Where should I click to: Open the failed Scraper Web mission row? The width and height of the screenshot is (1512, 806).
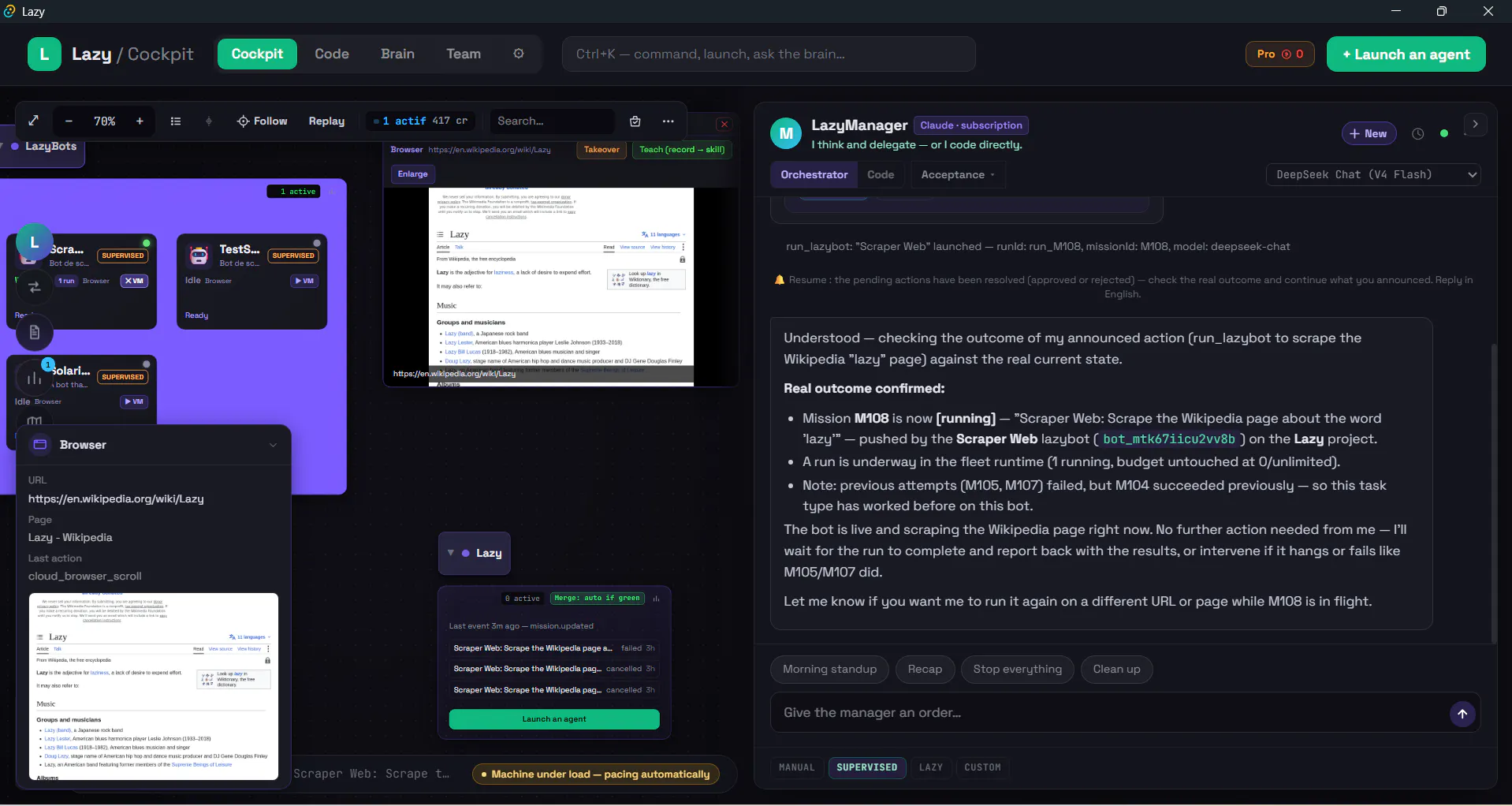[554, 648]
